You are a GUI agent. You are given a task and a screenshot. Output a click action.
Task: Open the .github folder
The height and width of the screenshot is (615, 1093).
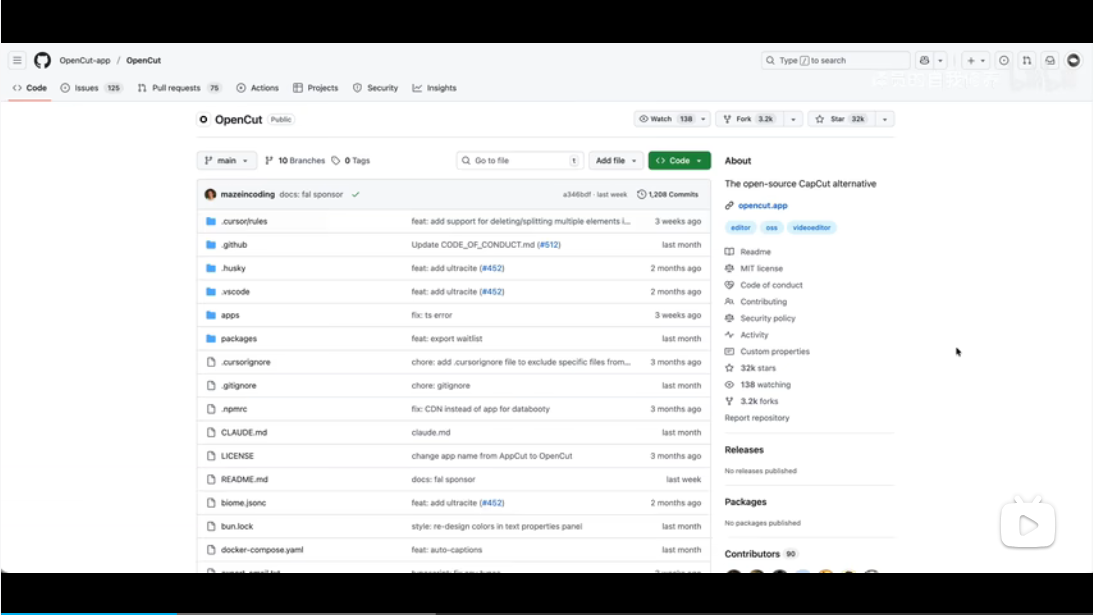click(234, 245)
